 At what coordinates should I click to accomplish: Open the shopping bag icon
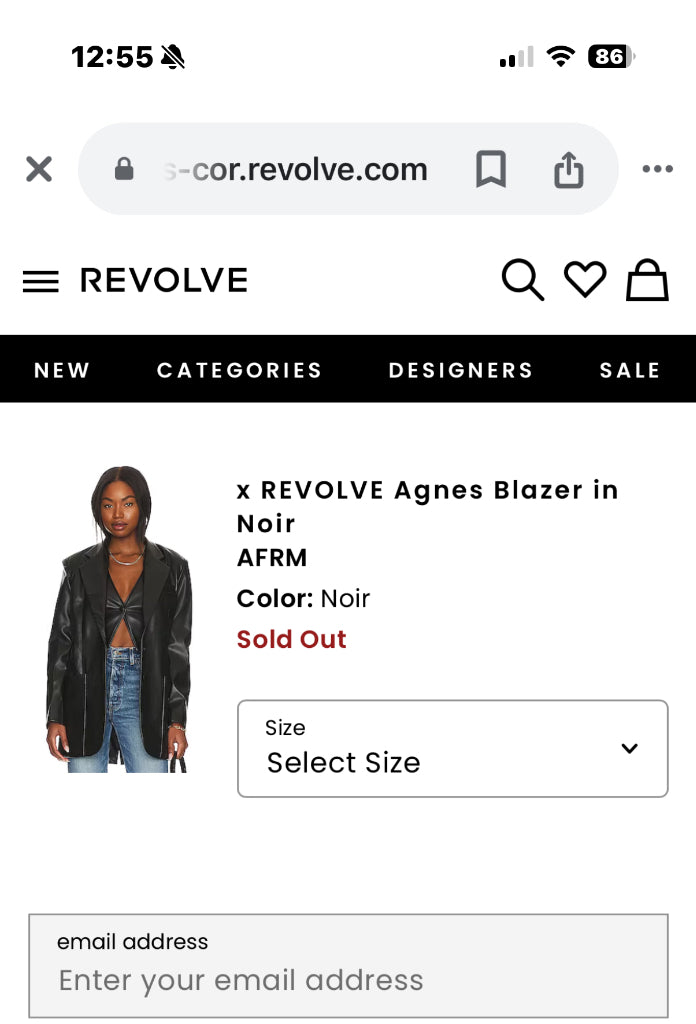coord(647,280)
